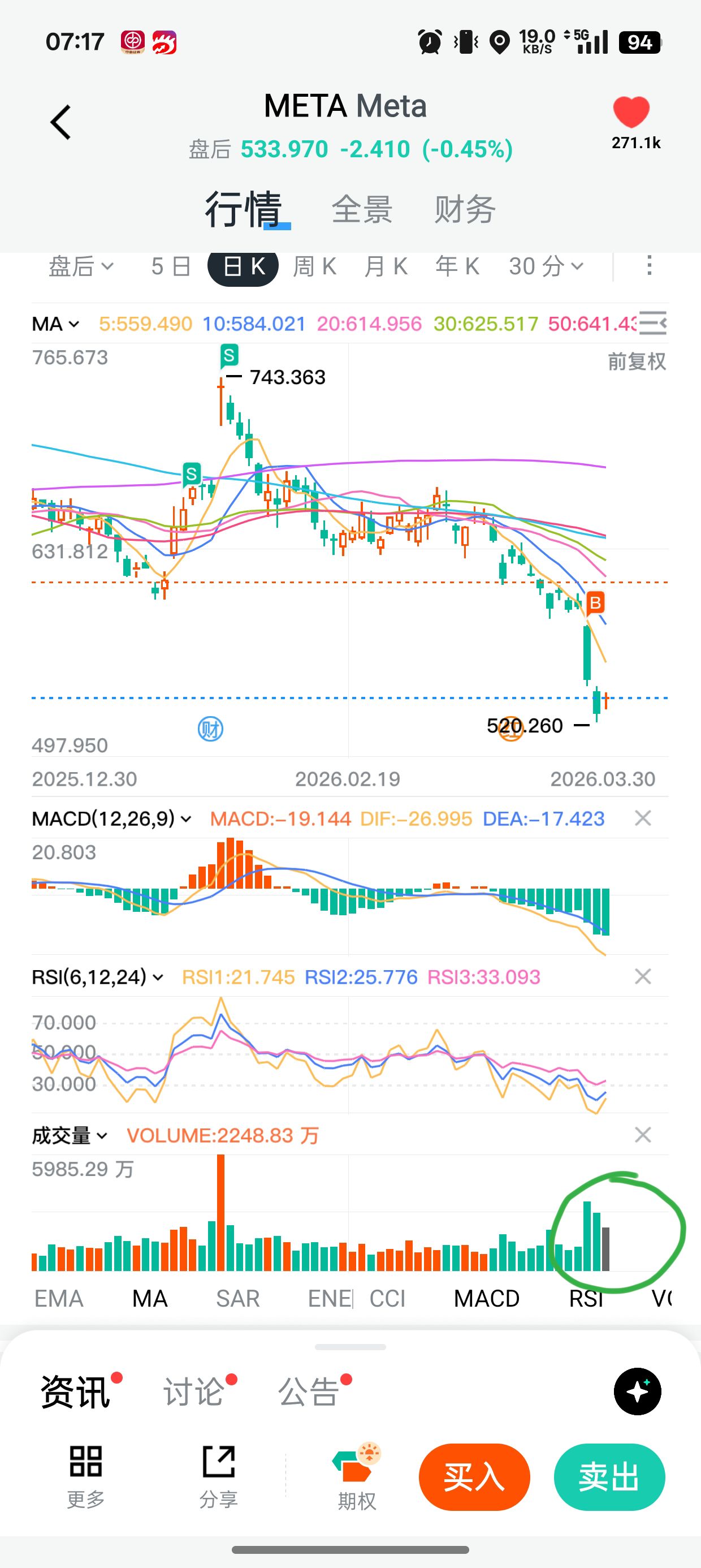Tap the 财 earnings marker on chart
The height and width of the screenshot is (1568, 701).
pyautogui.click(x=210, y=729)
